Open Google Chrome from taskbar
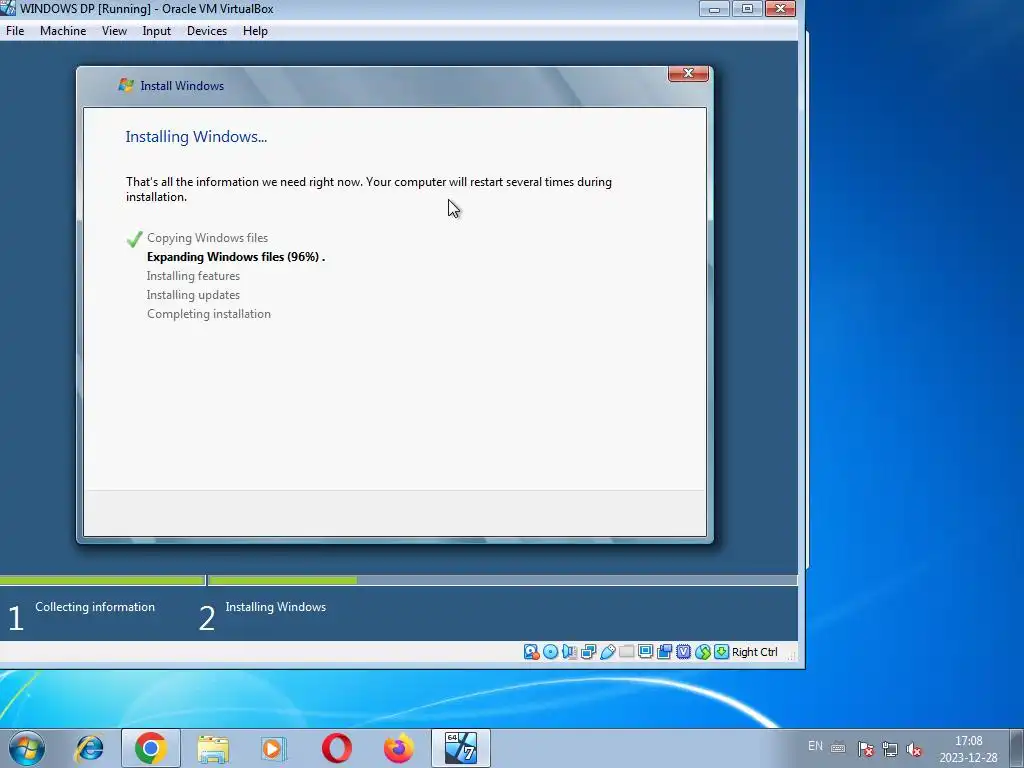 pos(151,748)
